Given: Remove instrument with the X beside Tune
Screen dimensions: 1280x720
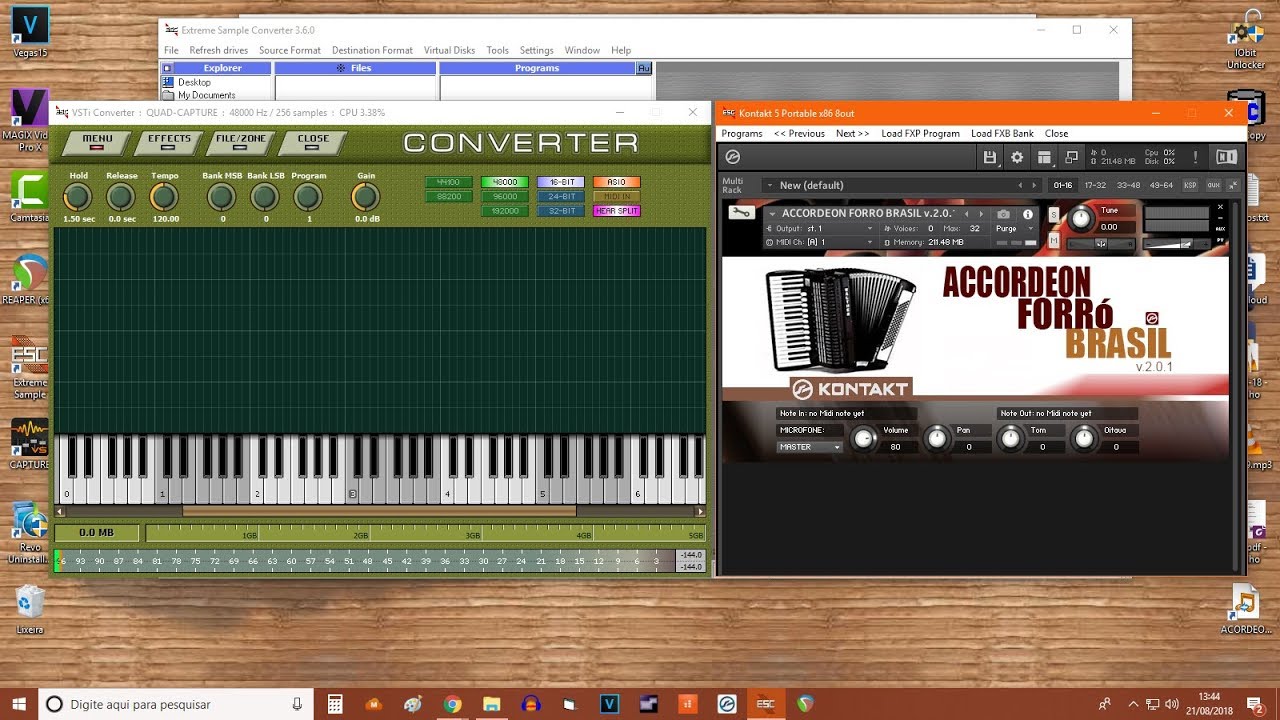Looking at the screenshot, I should (x=1220, y=207).
